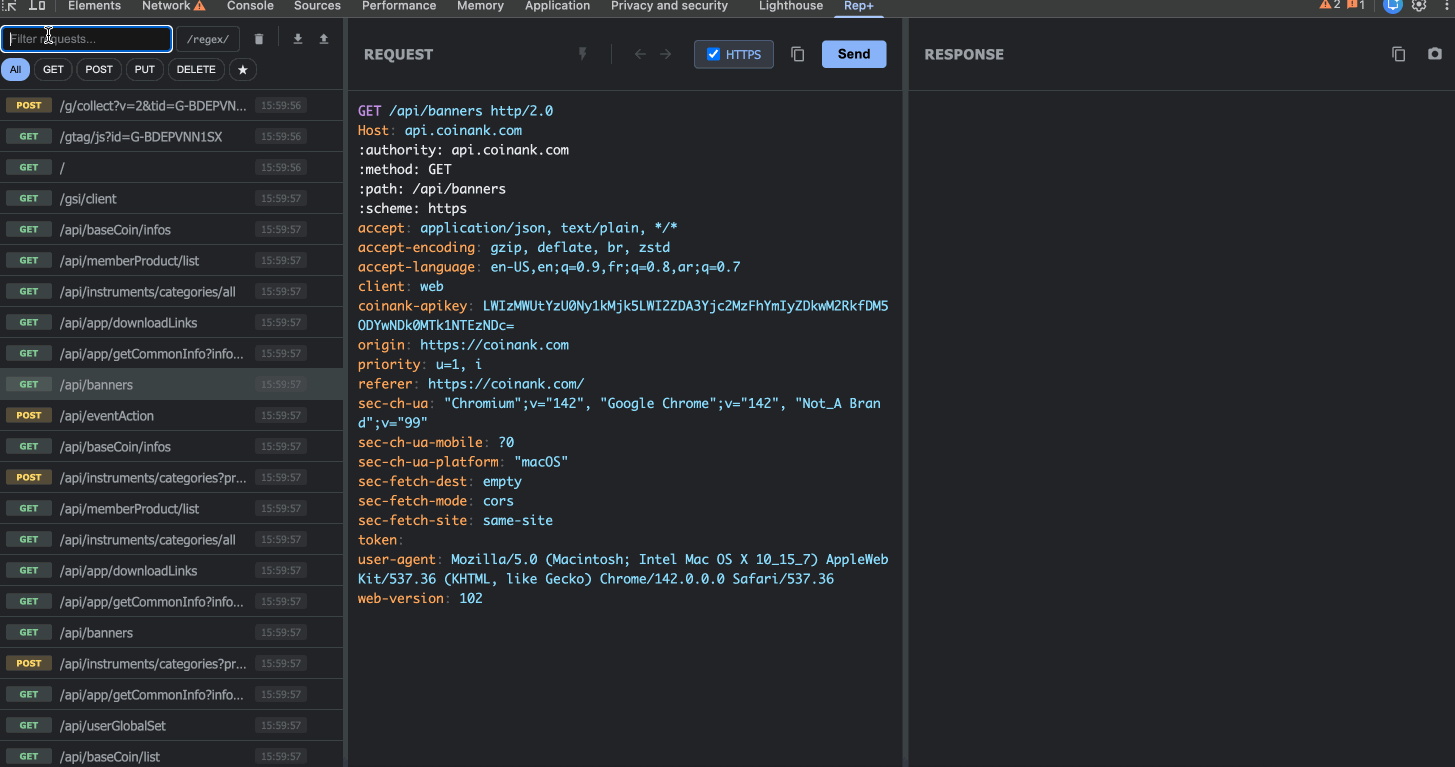Click the sec-ch-ua-platform "macOS" line
This screenshot has height=767, width=1455.
463,462
